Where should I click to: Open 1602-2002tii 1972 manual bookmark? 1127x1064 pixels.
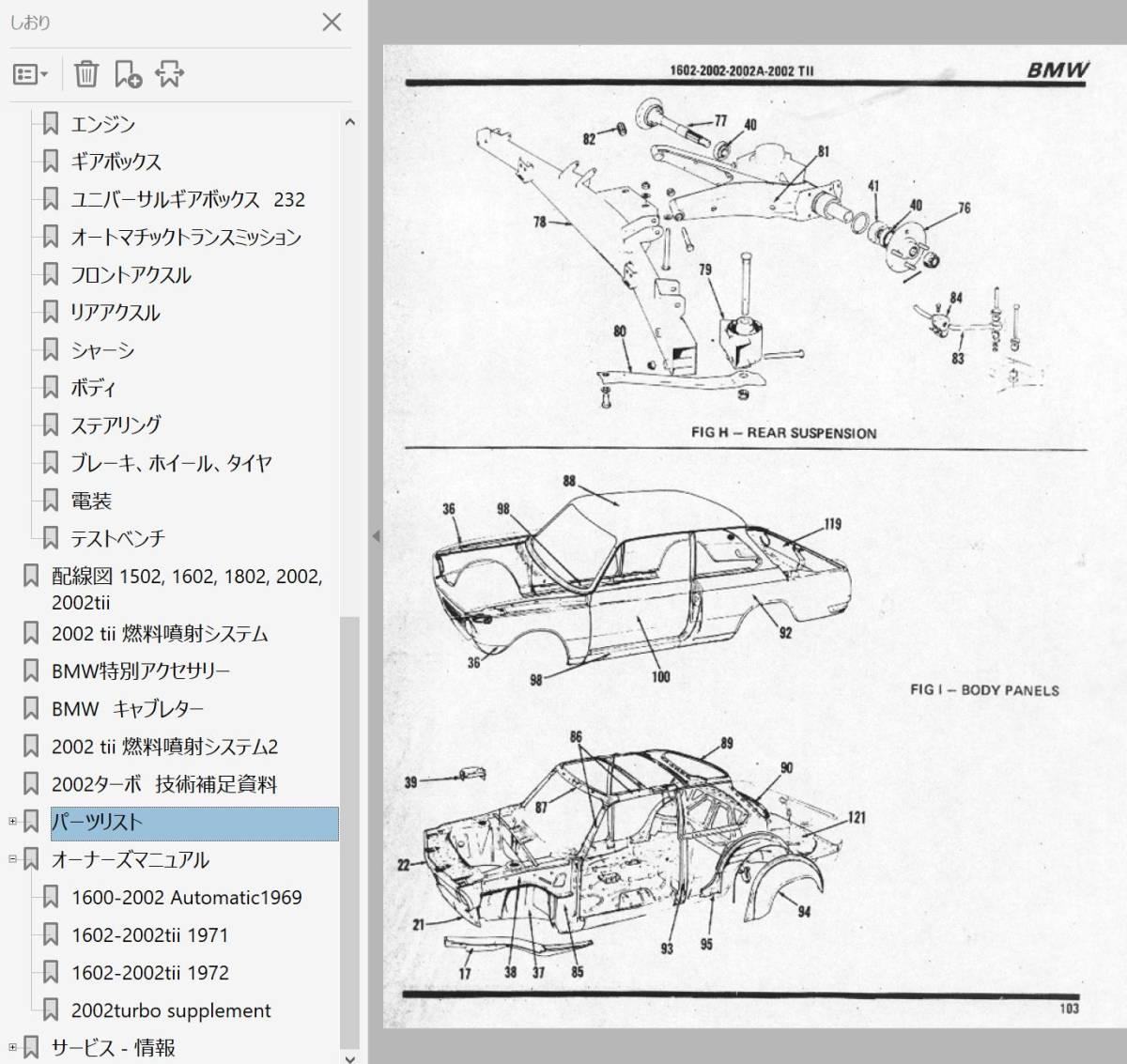[x=150, y=972]
